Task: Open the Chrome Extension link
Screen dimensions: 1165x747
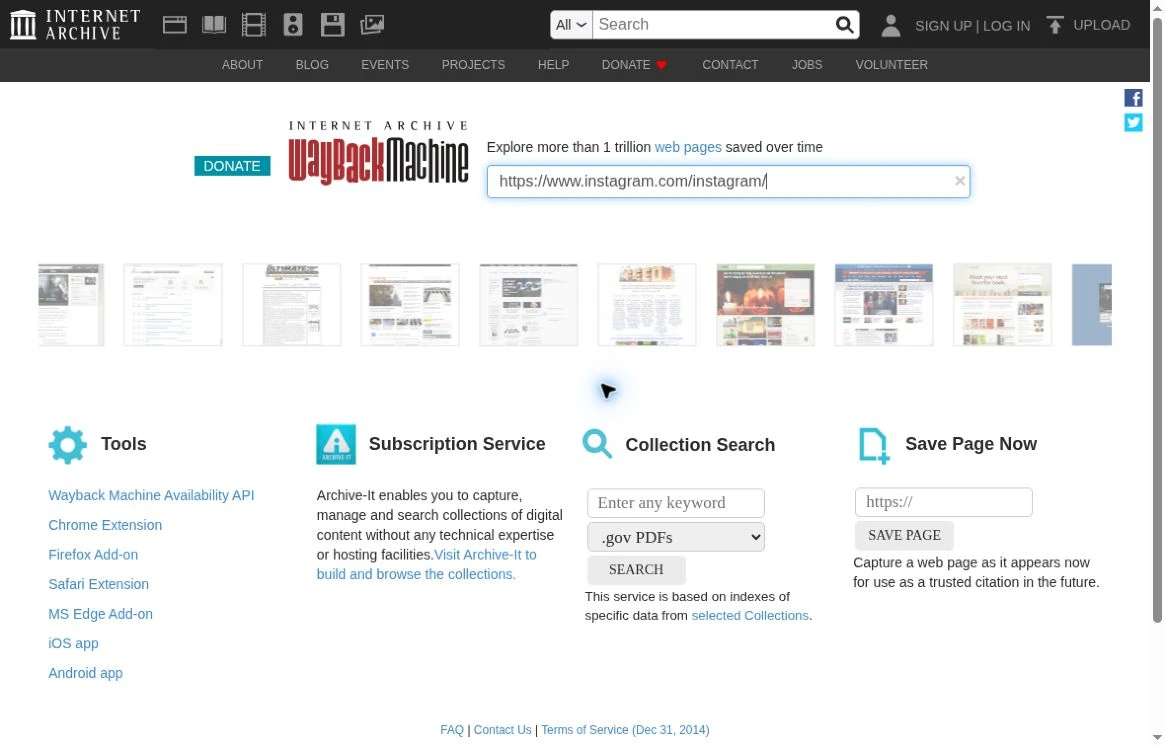Action: click(105, 526)
